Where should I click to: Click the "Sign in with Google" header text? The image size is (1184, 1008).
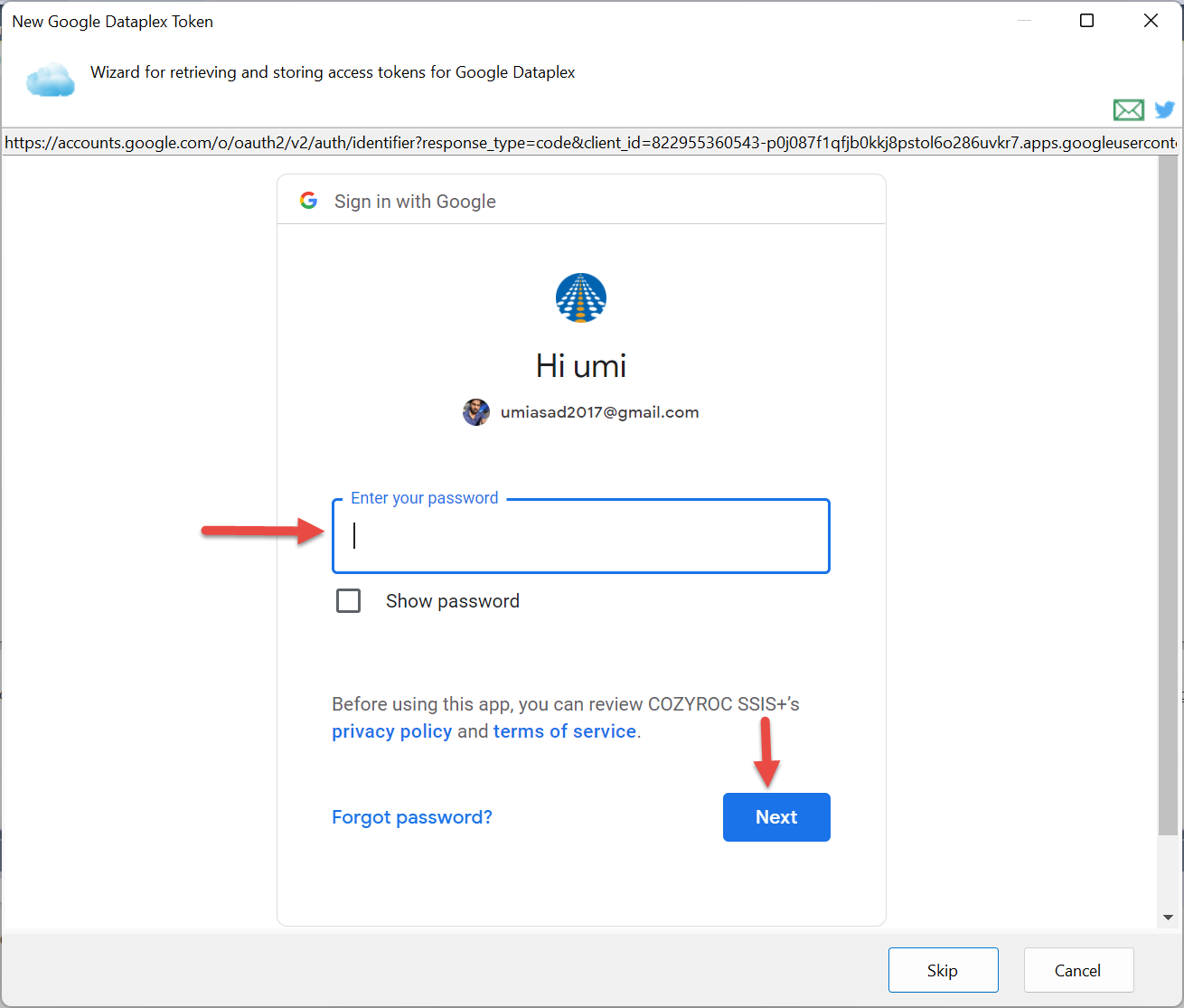coord(415,202)
